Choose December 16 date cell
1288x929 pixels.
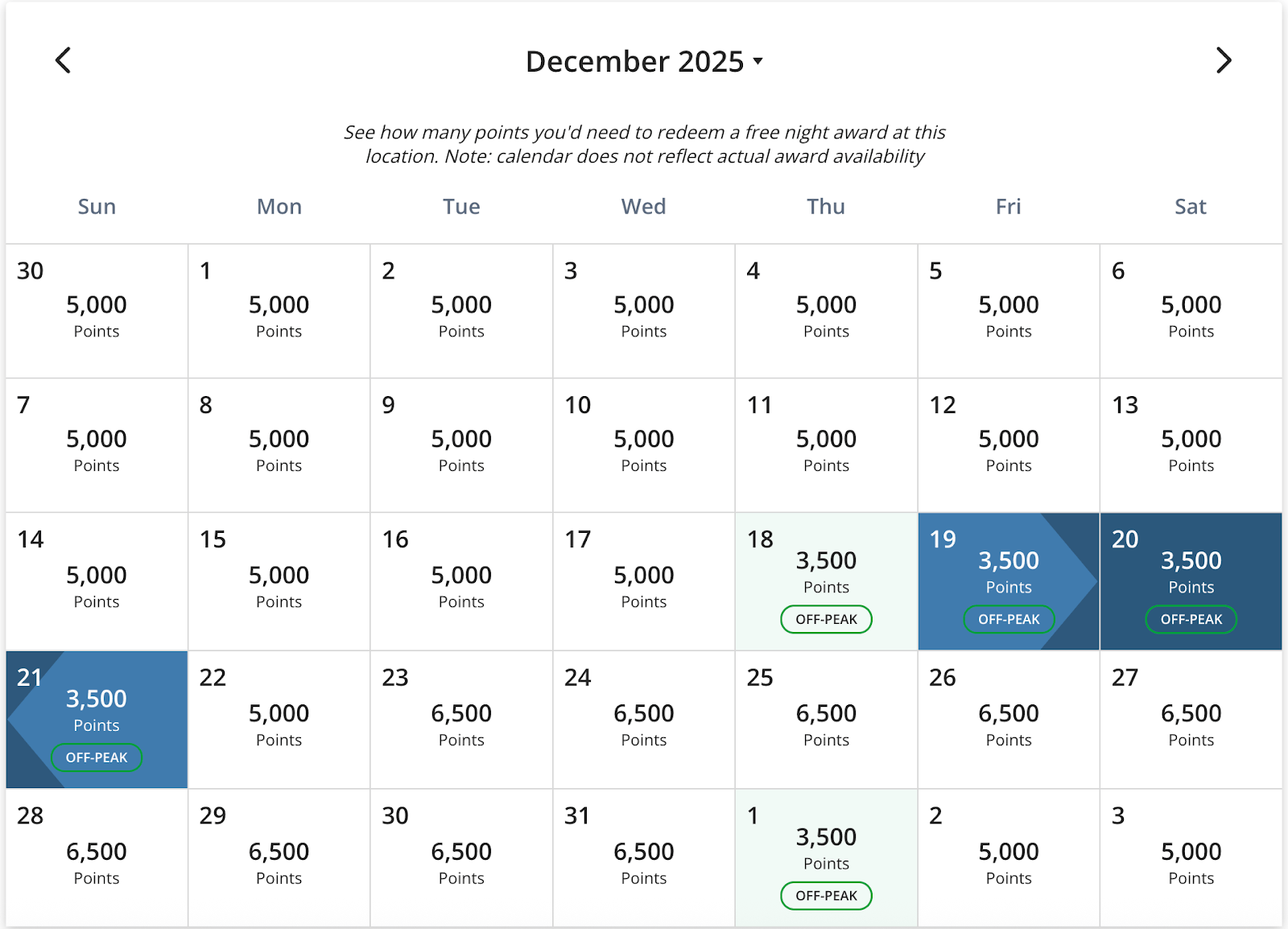(461, 581)
